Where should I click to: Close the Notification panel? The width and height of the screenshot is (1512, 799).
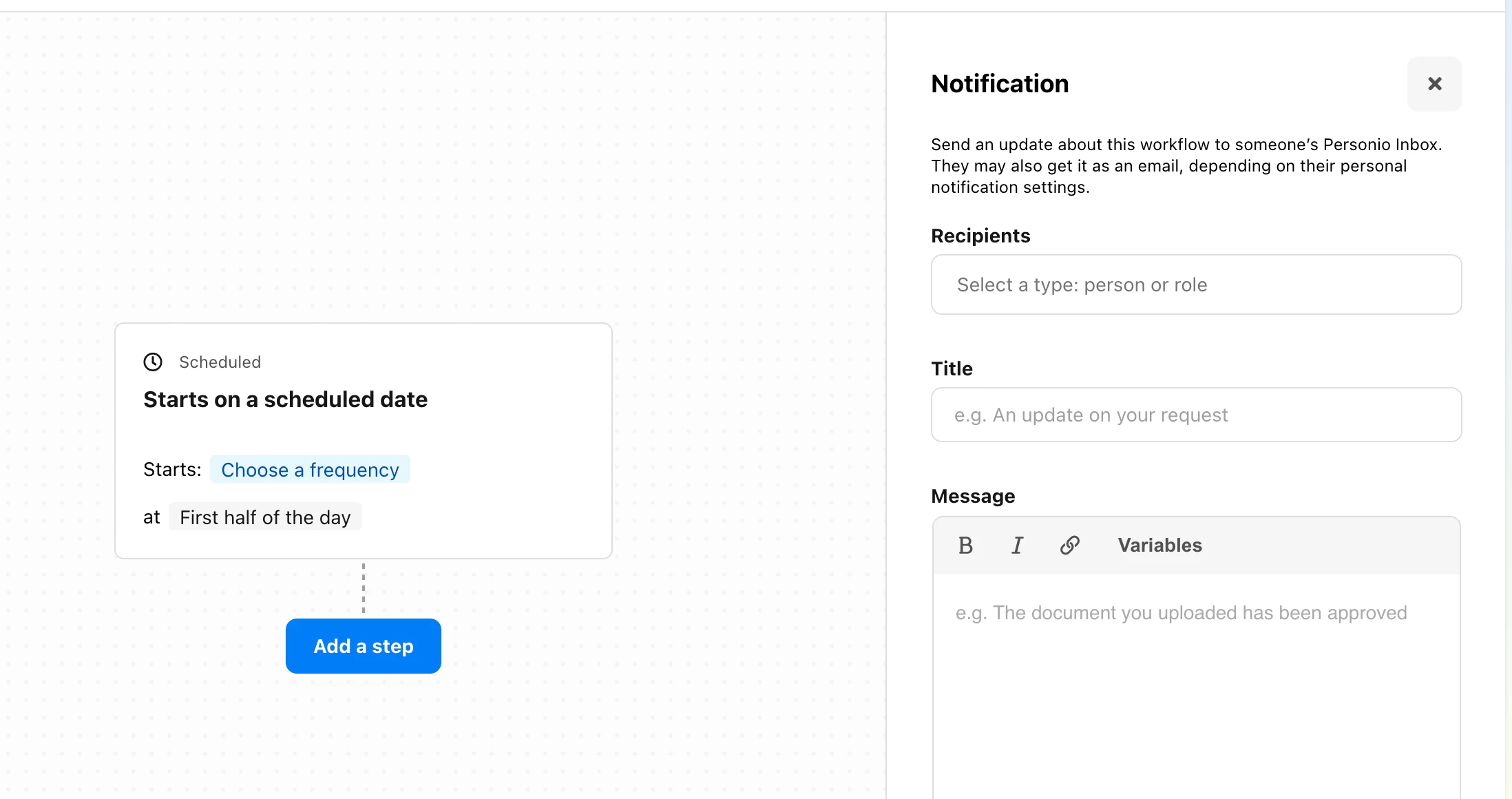1434,84
